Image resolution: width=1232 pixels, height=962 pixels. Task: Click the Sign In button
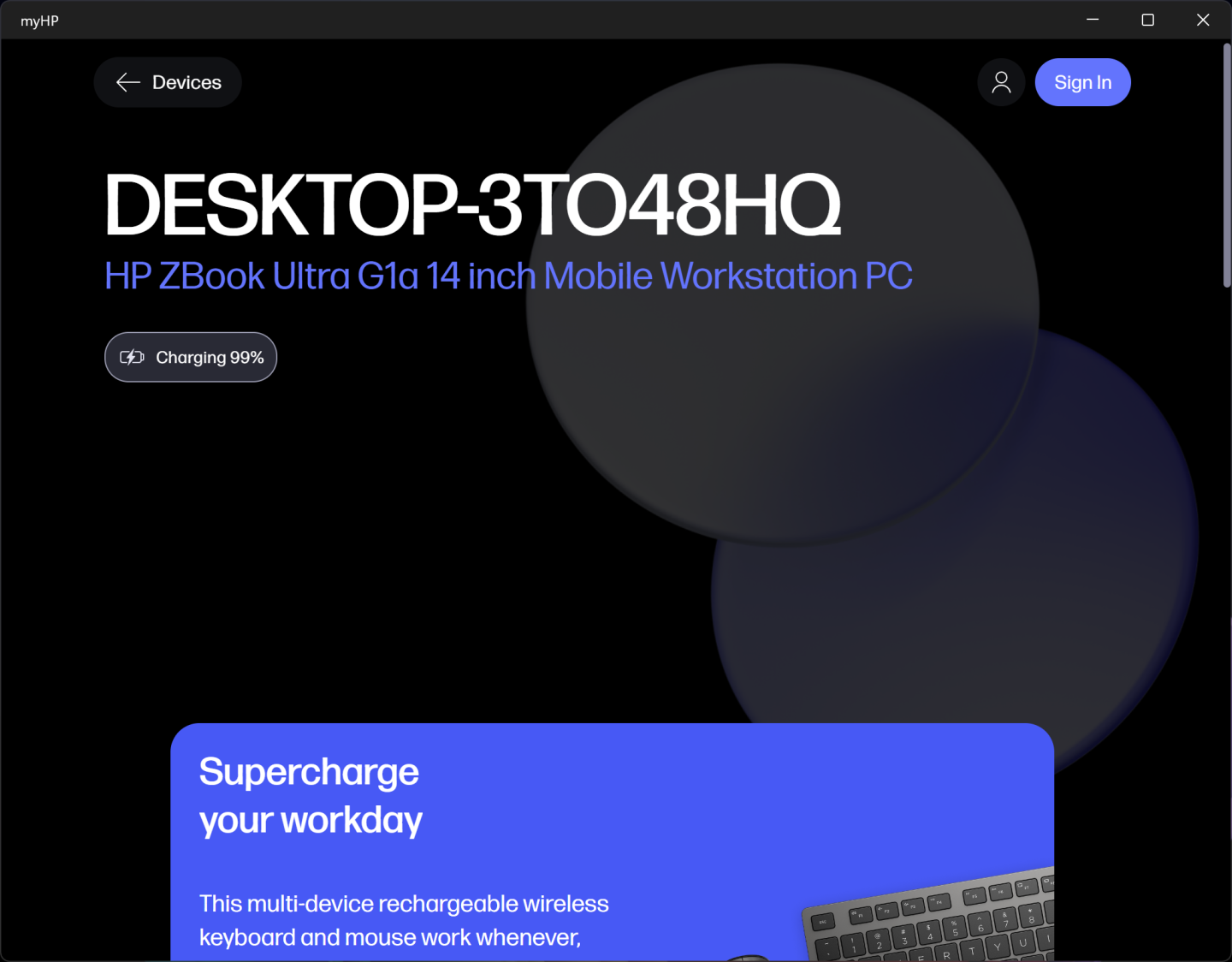click(x=1082, y=82)
